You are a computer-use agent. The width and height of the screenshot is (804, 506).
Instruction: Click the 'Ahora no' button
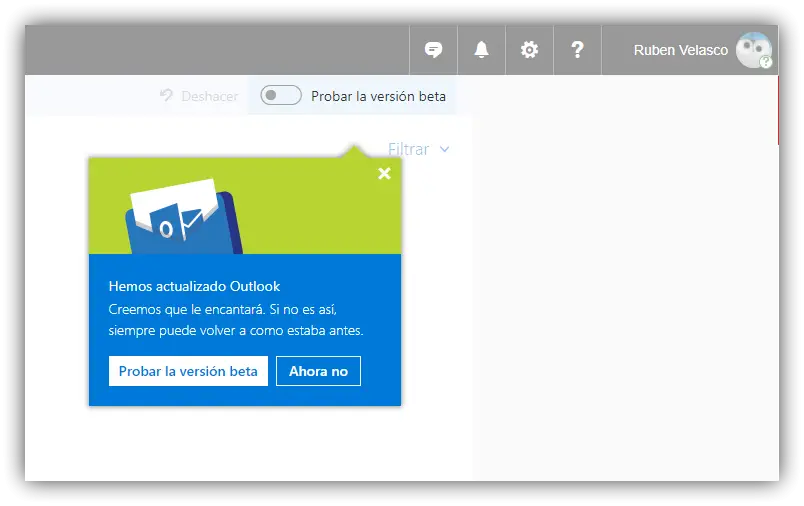pos(318,371)
